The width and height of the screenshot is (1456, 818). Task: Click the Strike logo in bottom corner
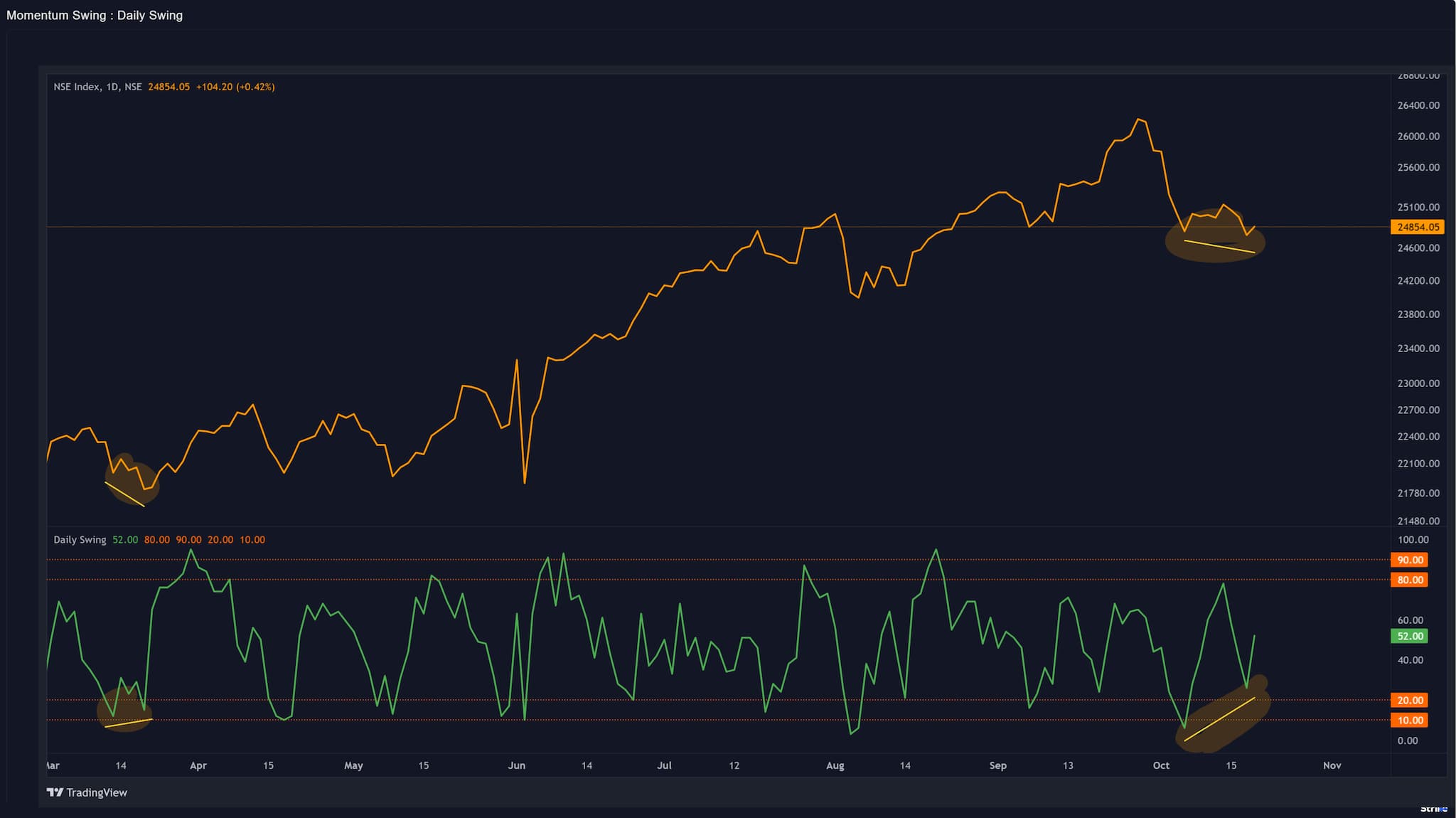tap(1433, 809)
